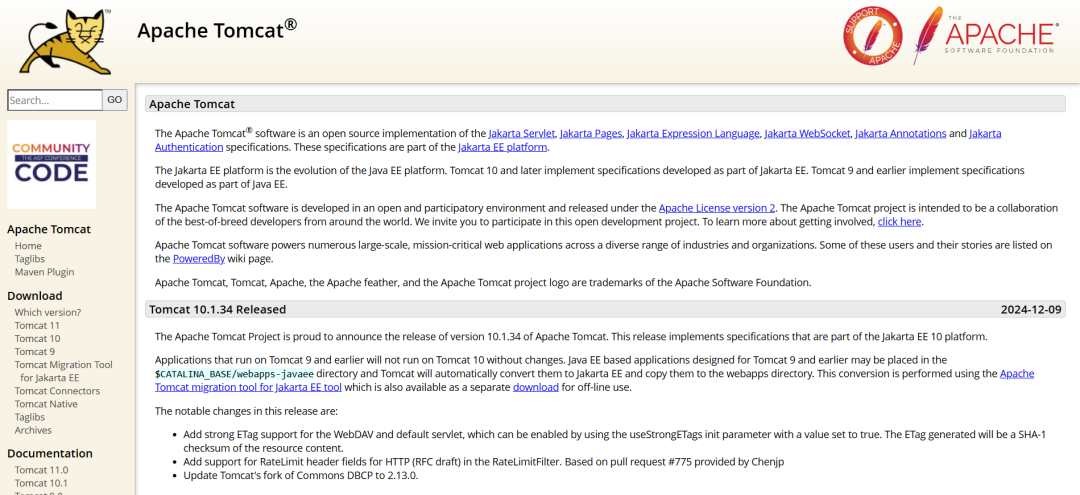Click 'The notable changes in this release are' line

tap(247, 411)
